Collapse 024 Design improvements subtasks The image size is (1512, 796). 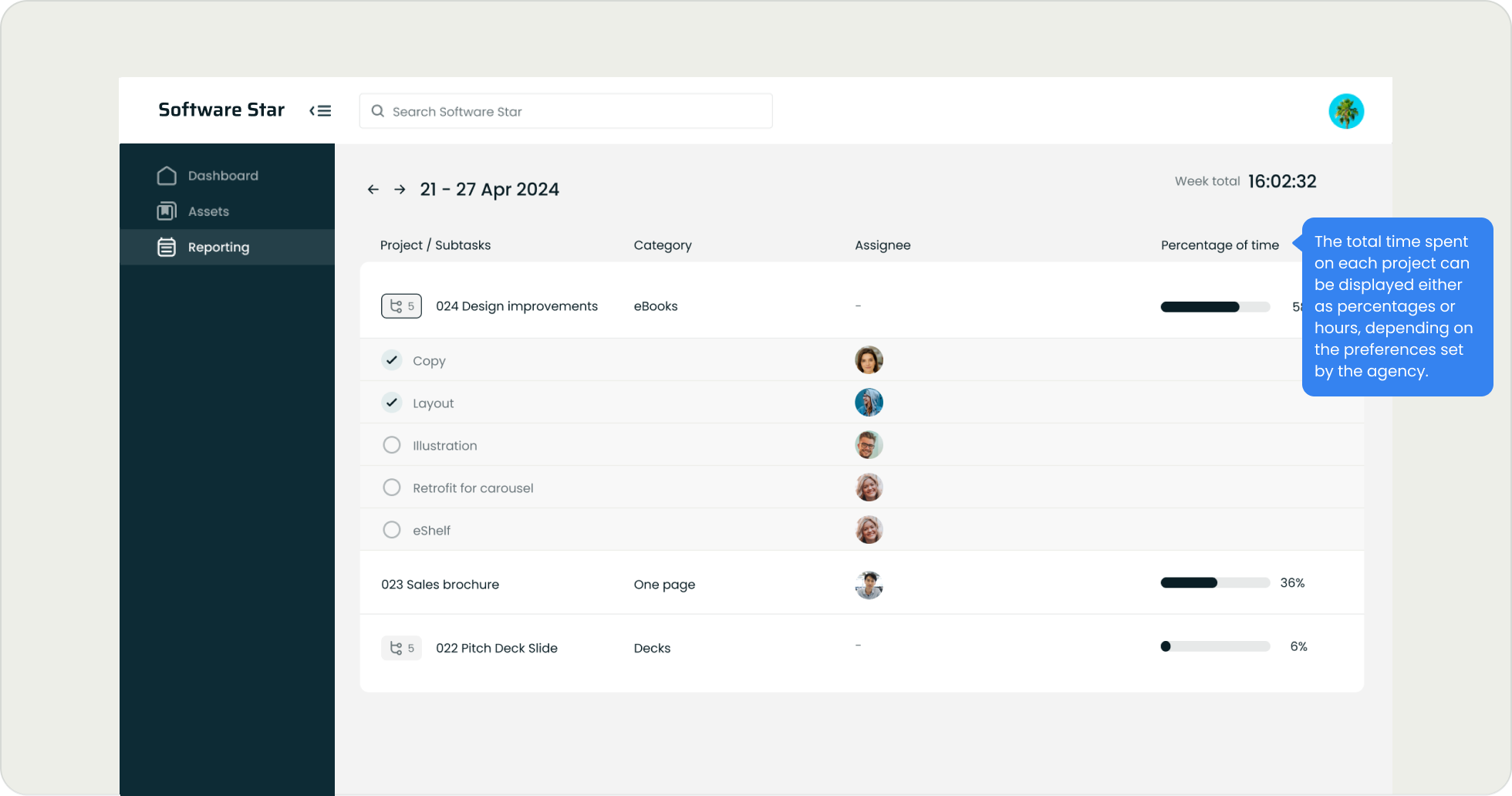pyautogui.click(x=401, y=306)
